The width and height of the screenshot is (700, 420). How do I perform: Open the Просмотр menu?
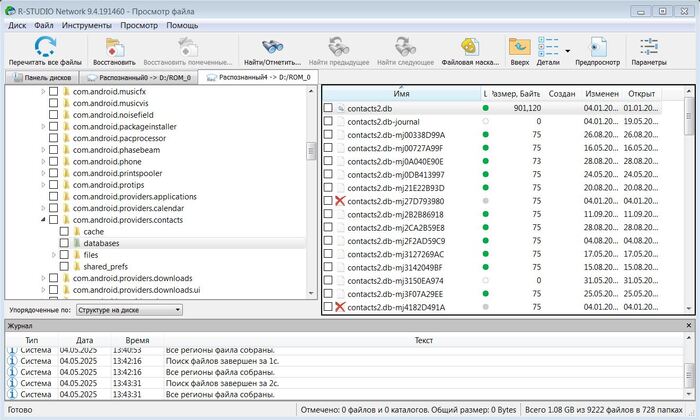pos(139,25)
